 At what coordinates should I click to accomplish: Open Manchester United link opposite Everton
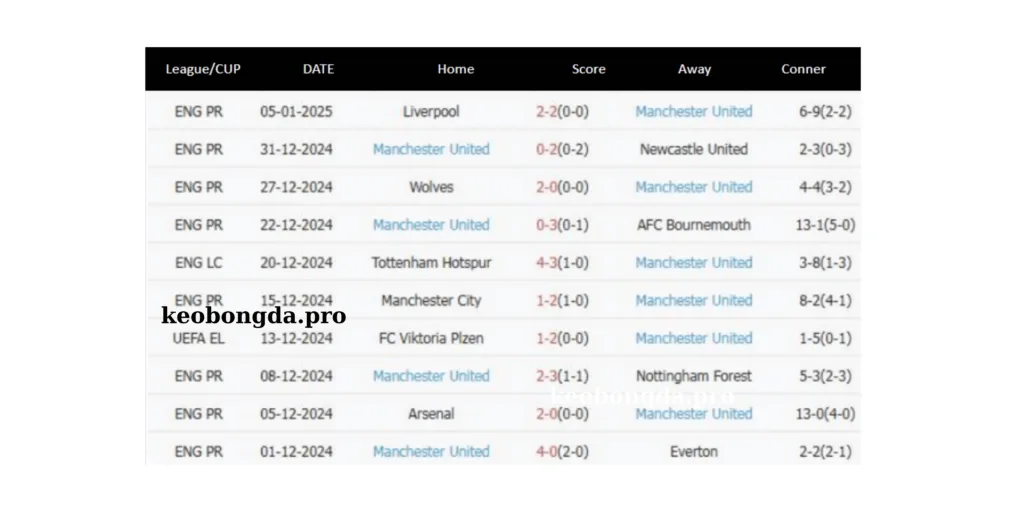tap(431, 452)
